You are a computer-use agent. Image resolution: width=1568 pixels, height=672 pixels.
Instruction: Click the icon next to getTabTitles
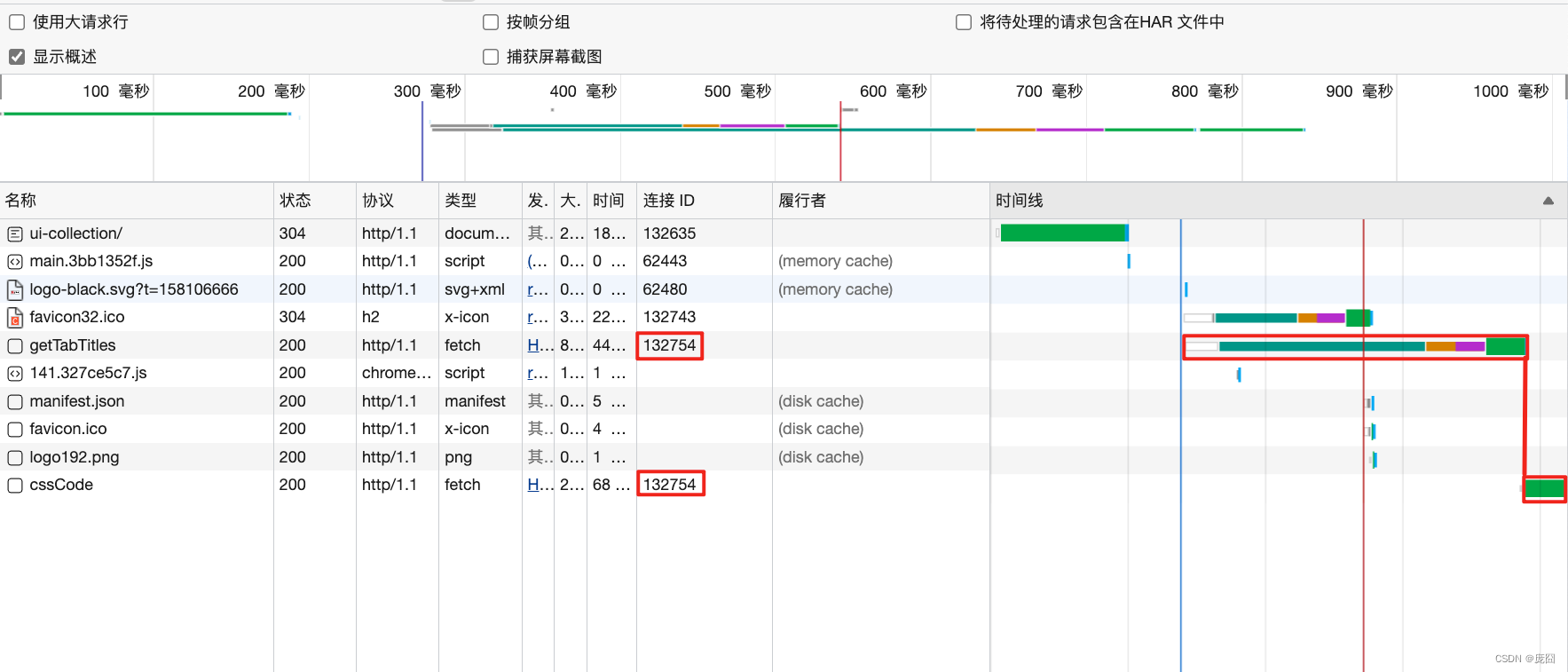click(x=15, y=345)
